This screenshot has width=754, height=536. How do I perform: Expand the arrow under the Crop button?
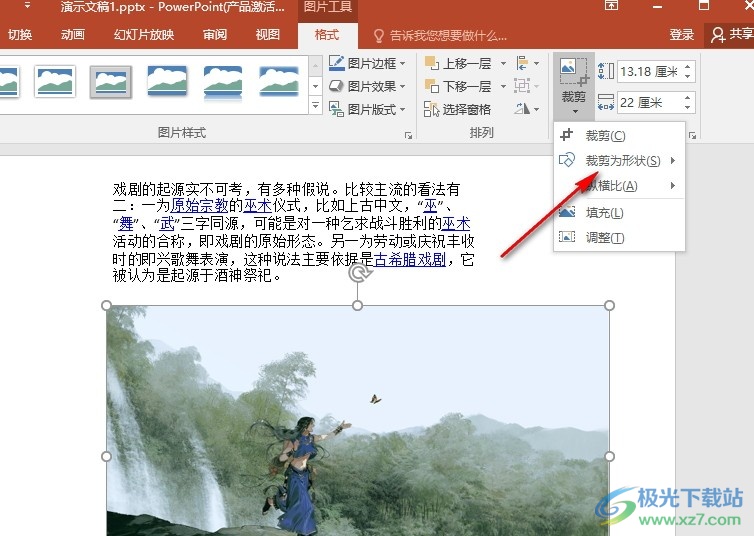(575, 112)
